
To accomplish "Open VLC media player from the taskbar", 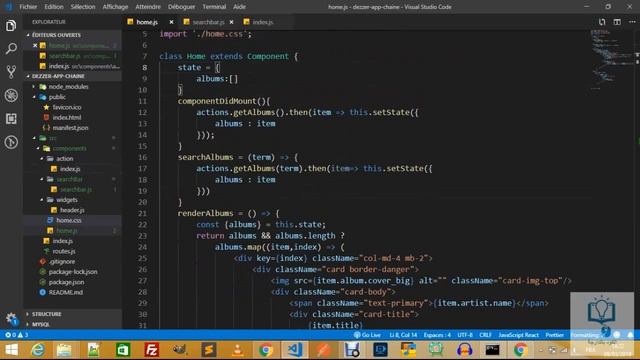I will point(237,350).
